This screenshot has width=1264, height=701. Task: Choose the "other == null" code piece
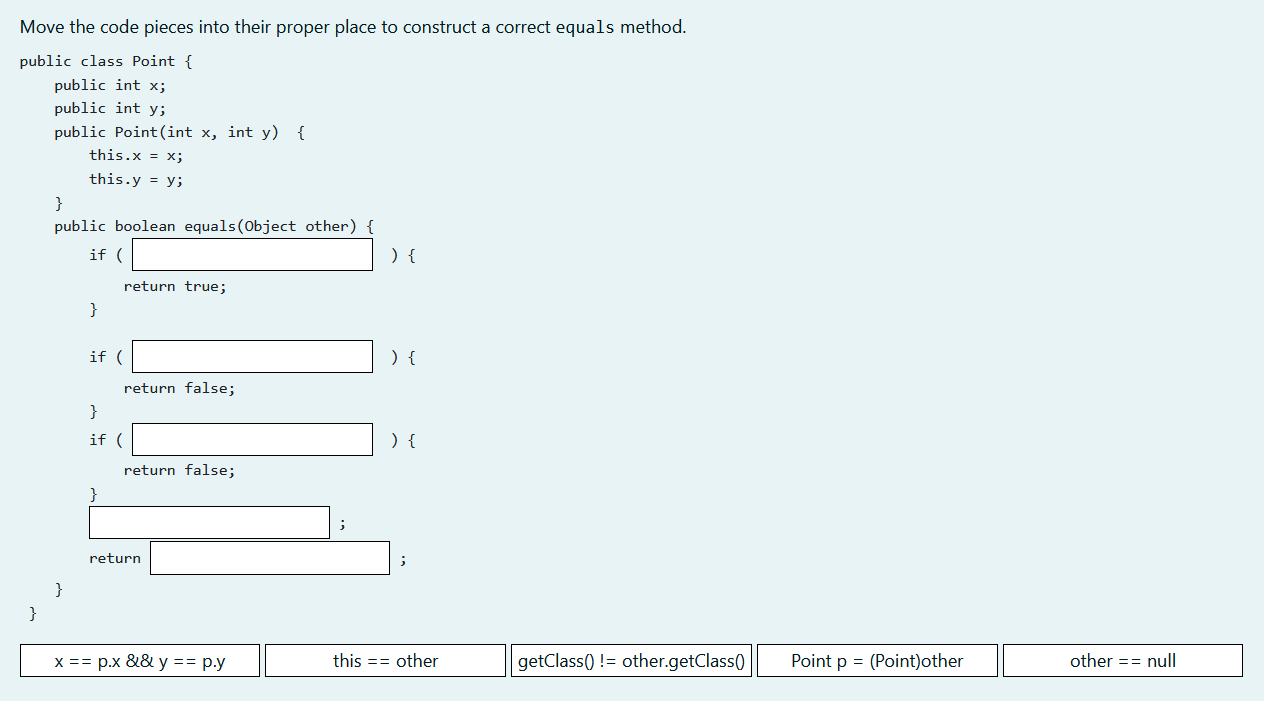[1122, 660]
